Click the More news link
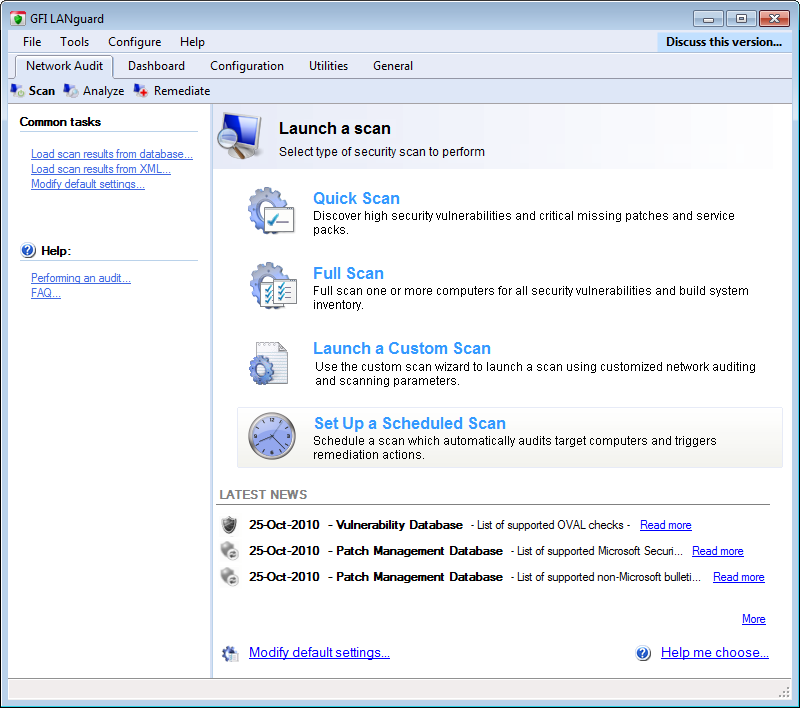 (x=754, y=619)
